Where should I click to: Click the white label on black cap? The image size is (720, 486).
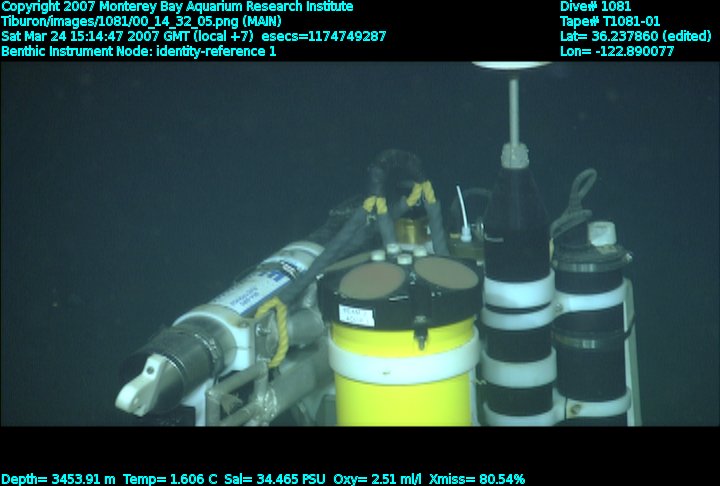click(x=356, y=314)
